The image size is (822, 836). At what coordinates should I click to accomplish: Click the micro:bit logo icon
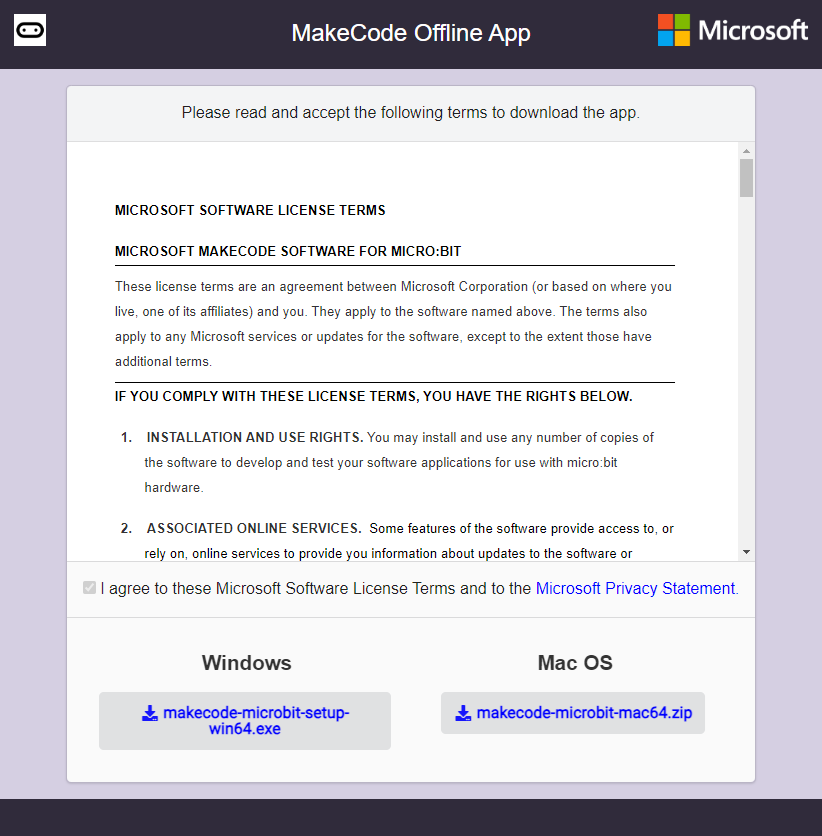pos(30,31)
